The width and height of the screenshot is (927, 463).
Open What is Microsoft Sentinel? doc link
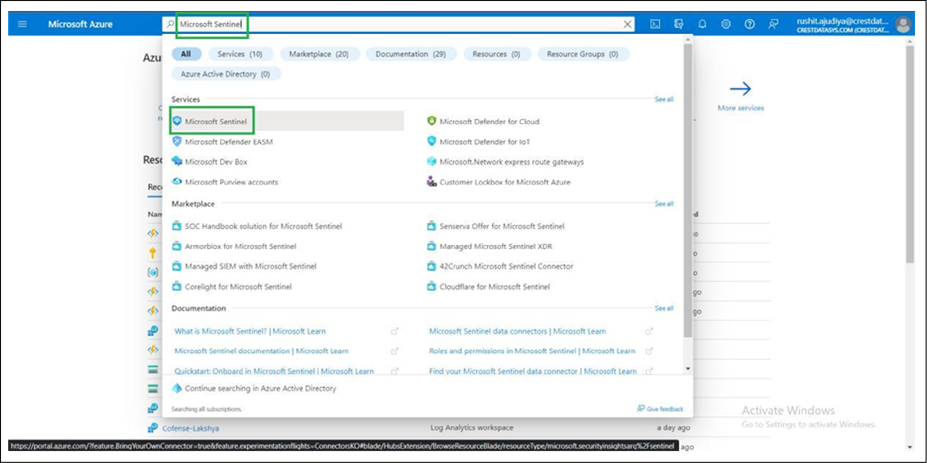point(250,331)
